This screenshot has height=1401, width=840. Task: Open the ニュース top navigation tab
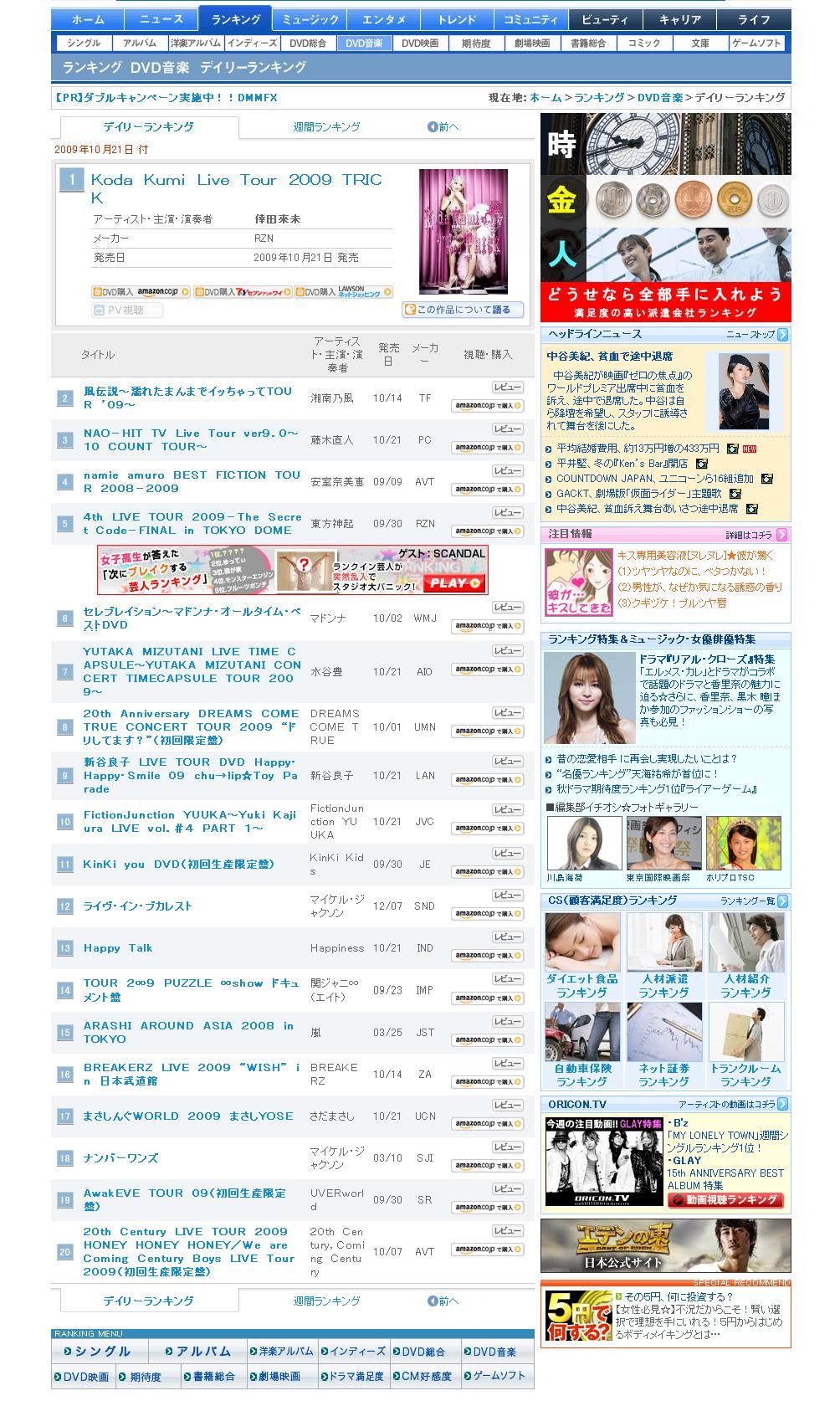click(x=161, y=19)
